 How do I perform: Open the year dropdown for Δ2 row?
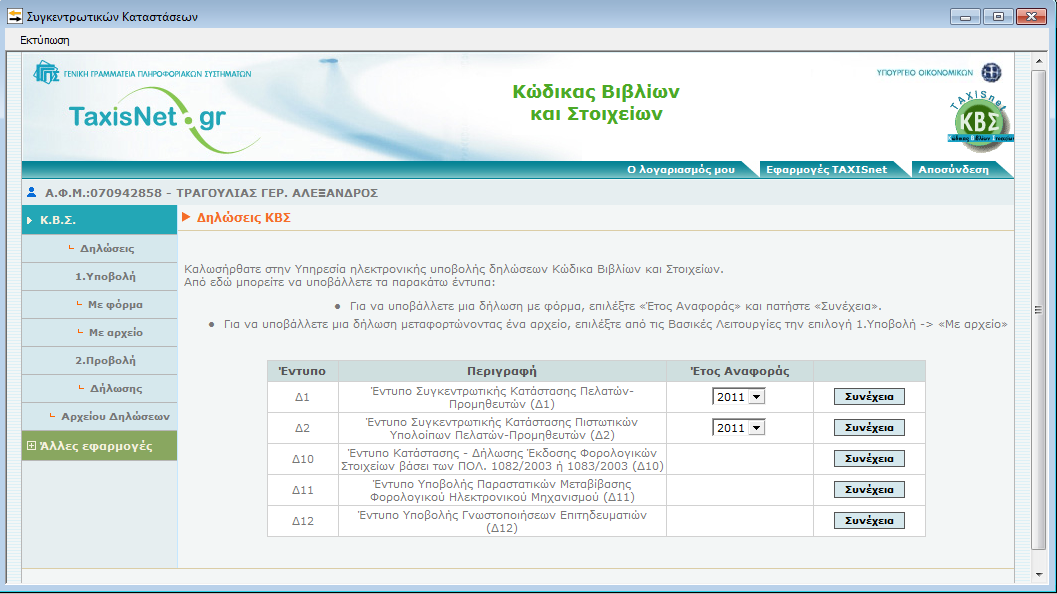click(x=739, y=428)
